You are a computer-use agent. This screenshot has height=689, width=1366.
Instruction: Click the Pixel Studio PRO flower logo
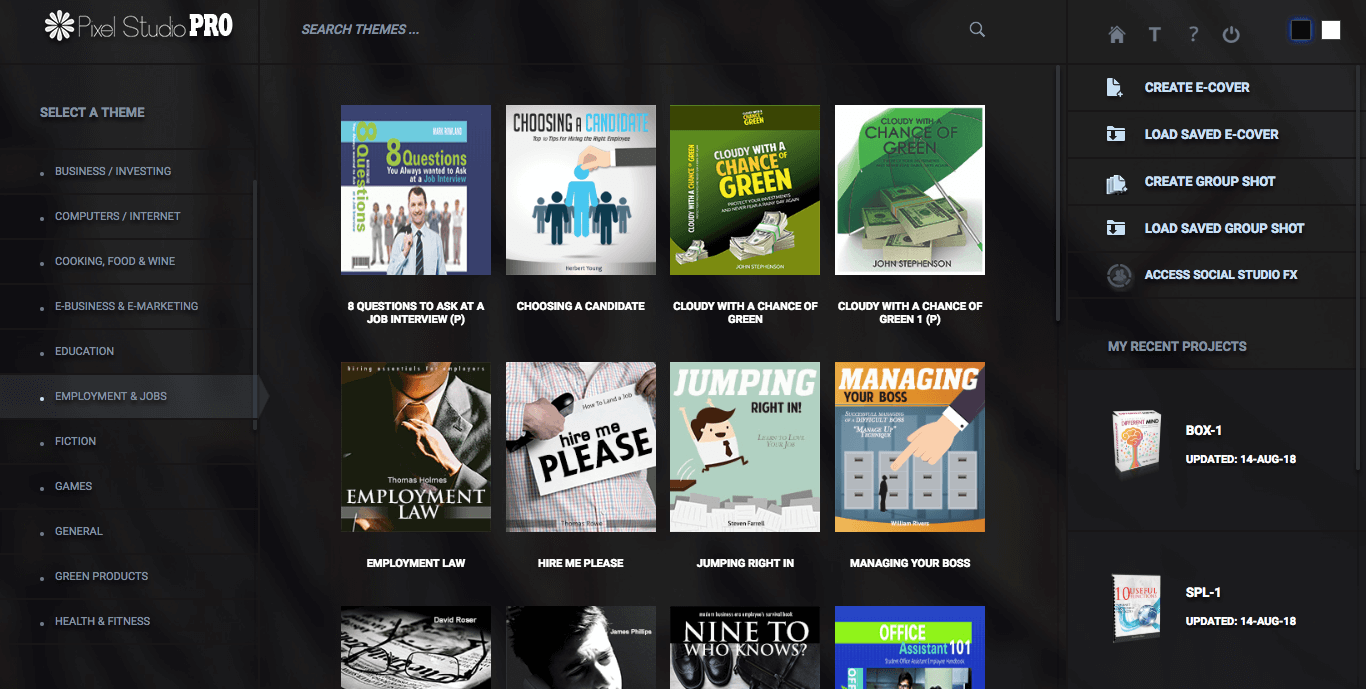(59, 26)
